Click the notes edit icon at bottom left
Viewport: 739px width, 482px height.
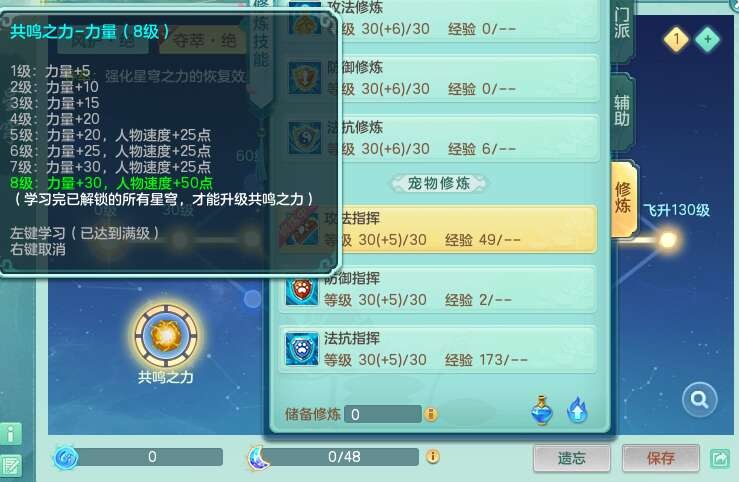click(11, 466)
